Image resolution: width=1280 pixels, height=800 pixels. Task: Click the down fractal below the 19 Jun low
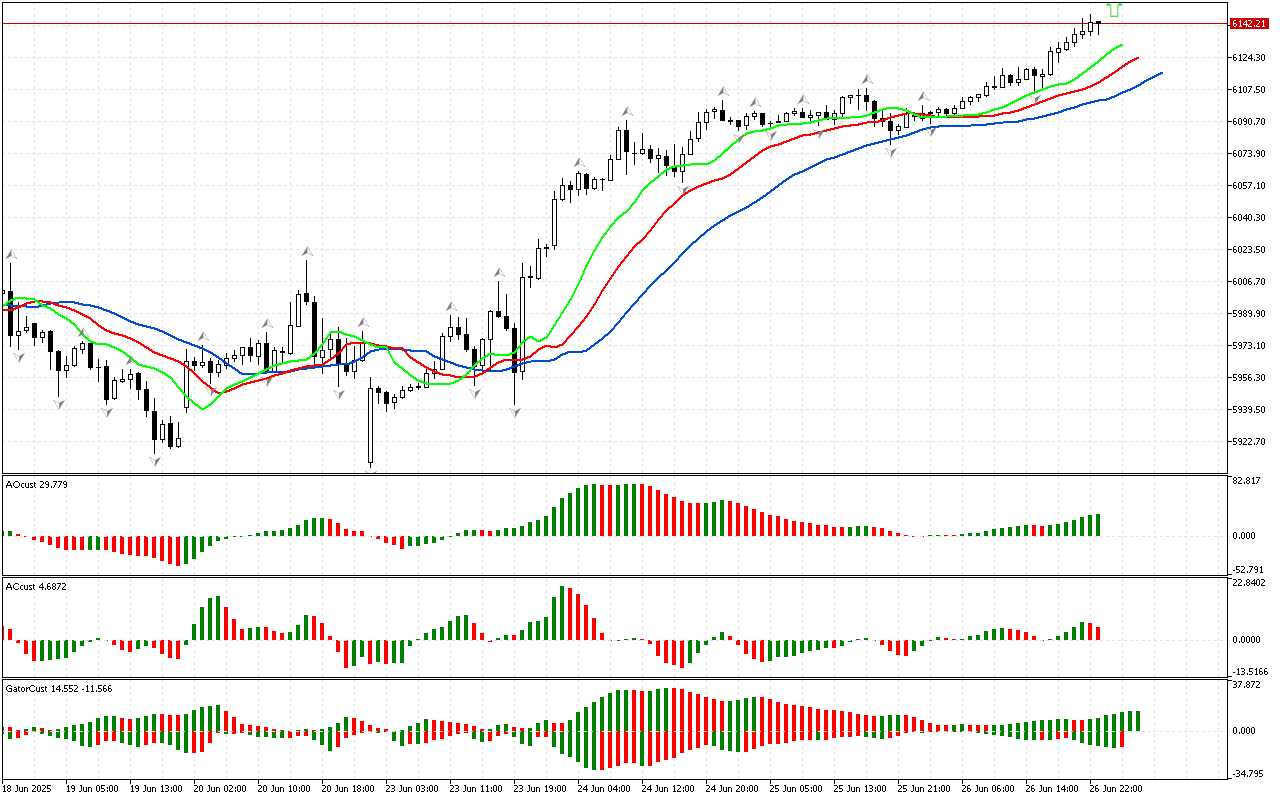click(155, 460)
